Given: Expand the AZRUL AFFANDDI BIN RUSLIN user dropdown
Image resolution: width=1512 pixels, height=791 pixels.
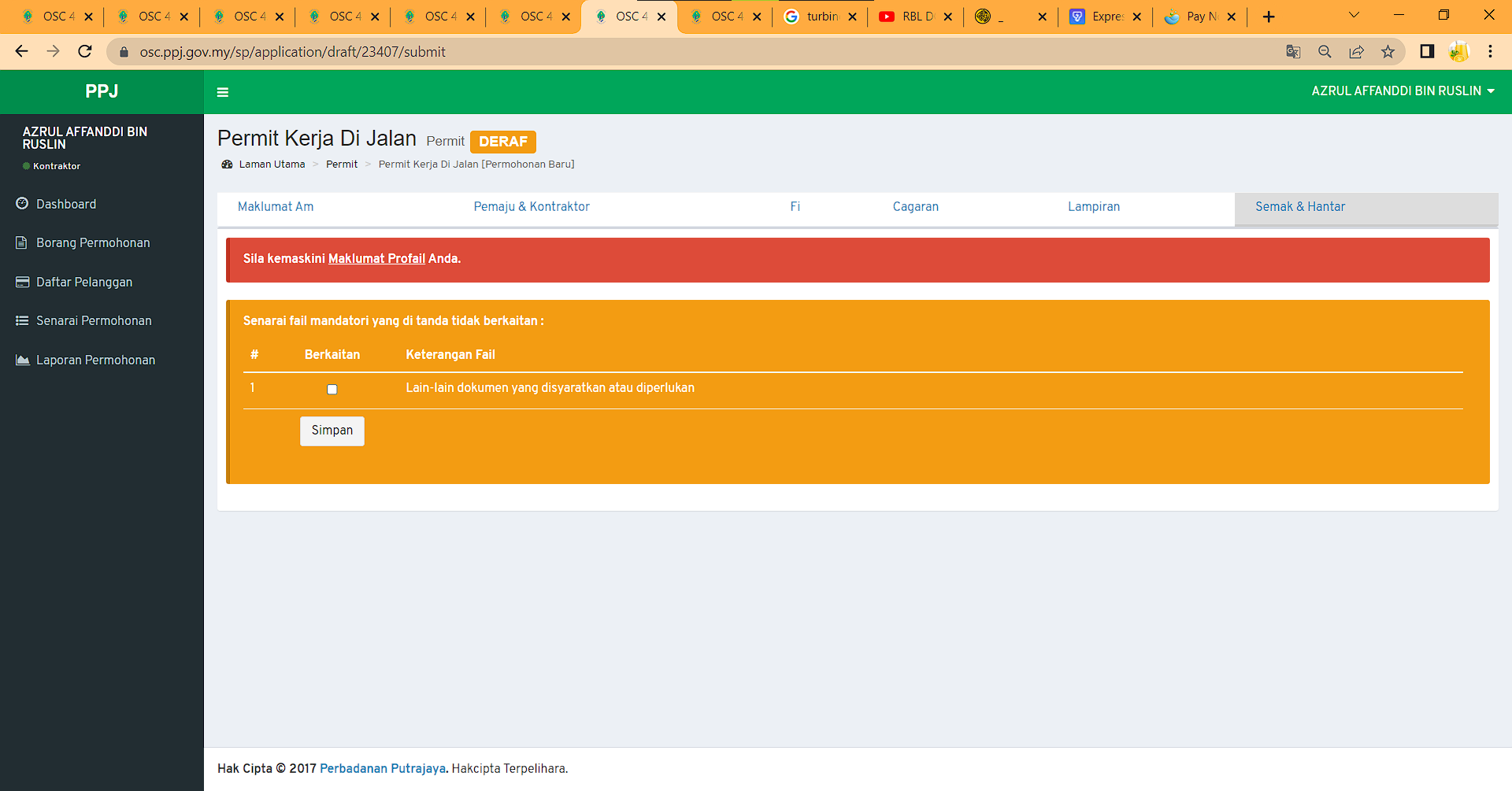Looking at the screenshot, I should 1402,91.
